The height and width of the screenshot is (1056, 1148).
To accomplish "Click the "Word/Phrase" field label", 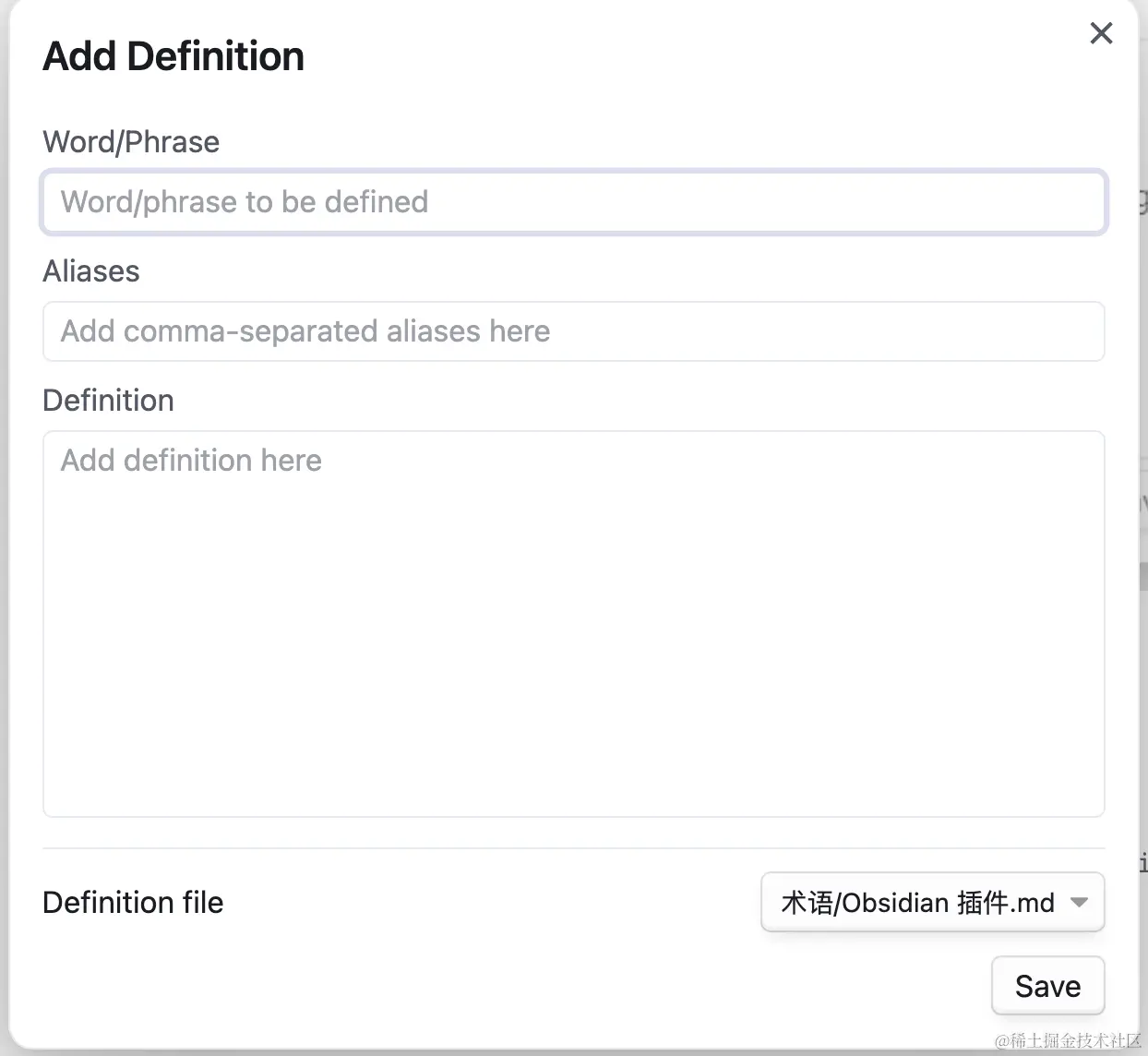I will (131, 142).
